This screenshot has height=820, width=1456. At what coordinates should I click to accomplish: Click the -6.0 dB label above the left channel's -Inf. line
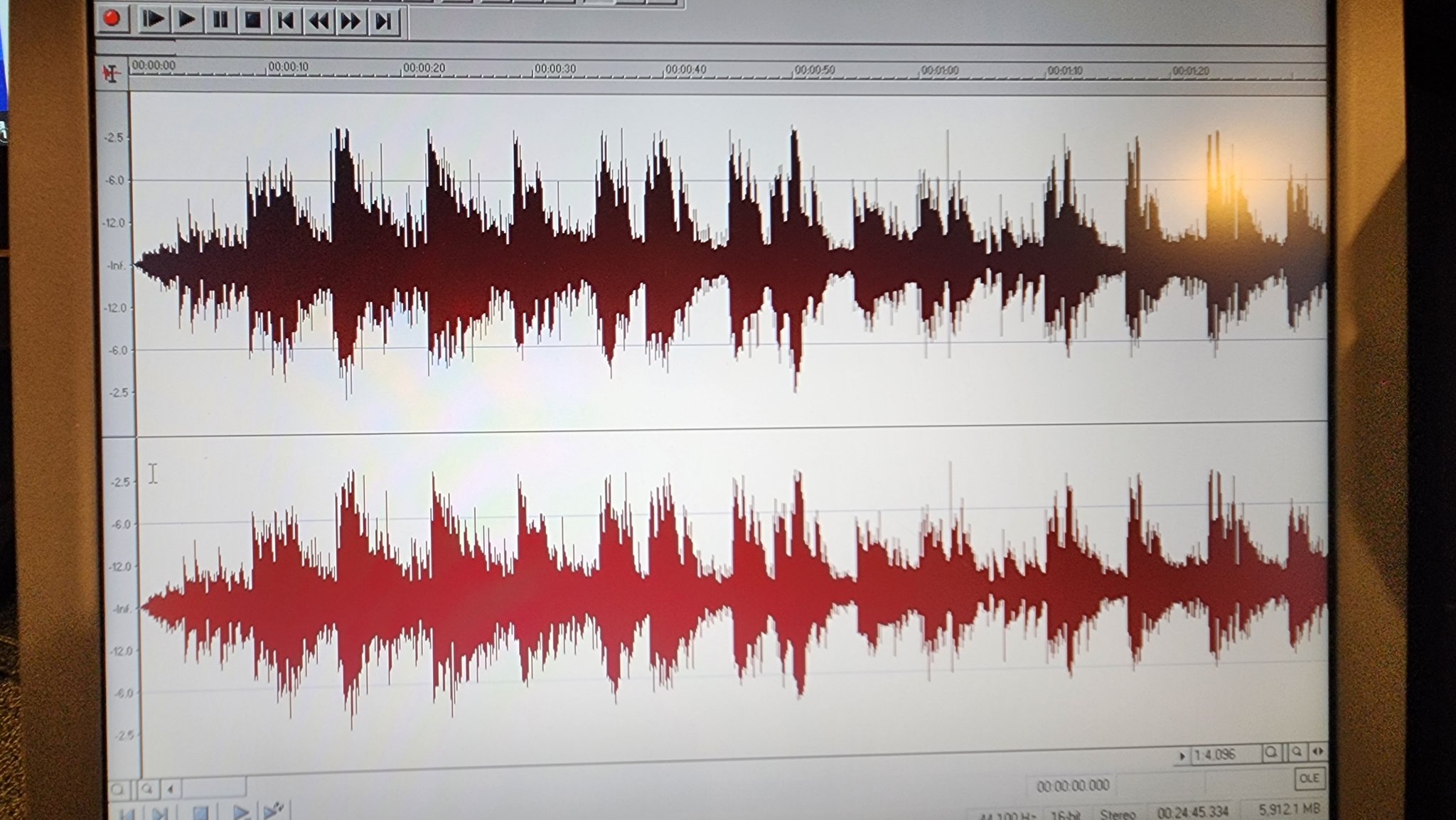pyautogui.click(x=114, y=180)
